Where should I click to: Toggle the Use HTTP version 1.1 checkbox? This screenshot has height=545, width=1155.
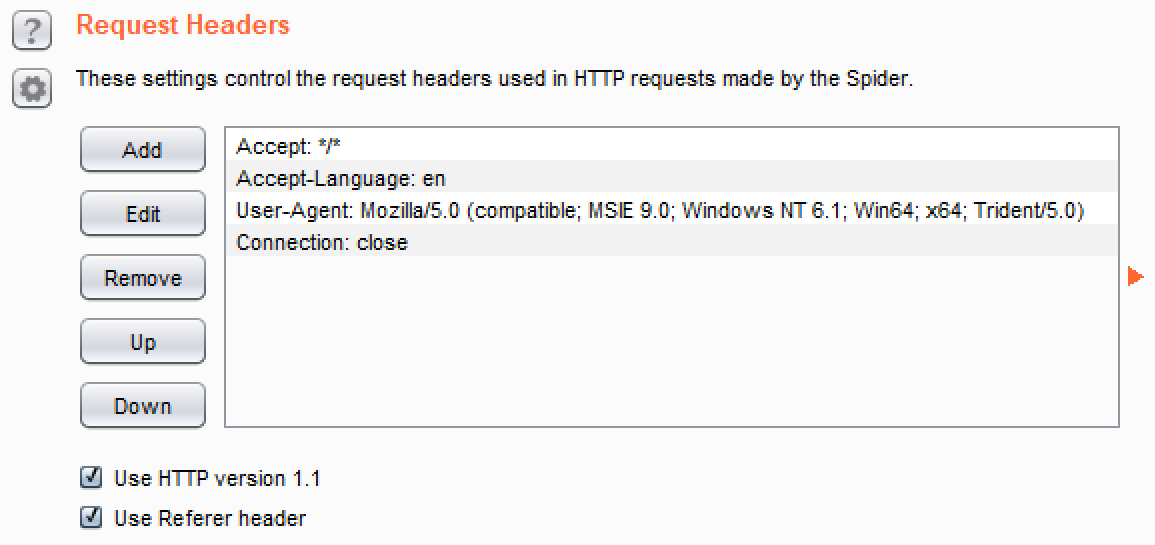coord(92,478)
